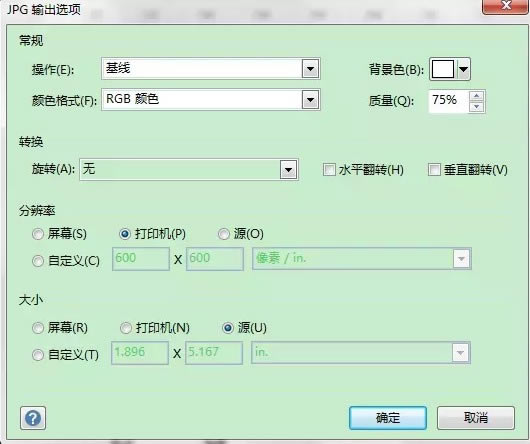530x444 pixels.
Task: Select 屏幕(R) size radio button
Action: (x=38, y=328)
